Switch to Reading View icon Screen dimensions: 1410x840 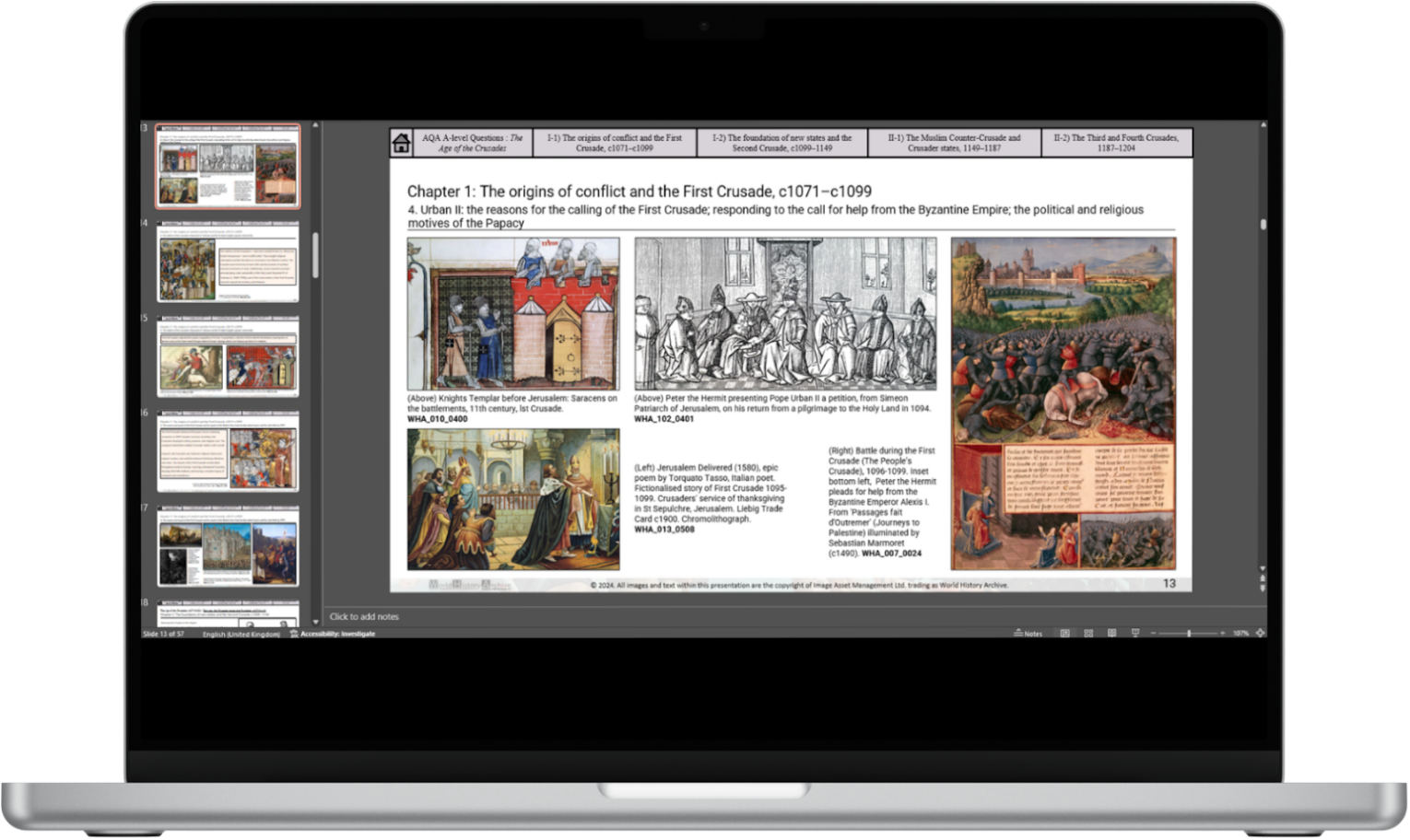point(1111,634)
